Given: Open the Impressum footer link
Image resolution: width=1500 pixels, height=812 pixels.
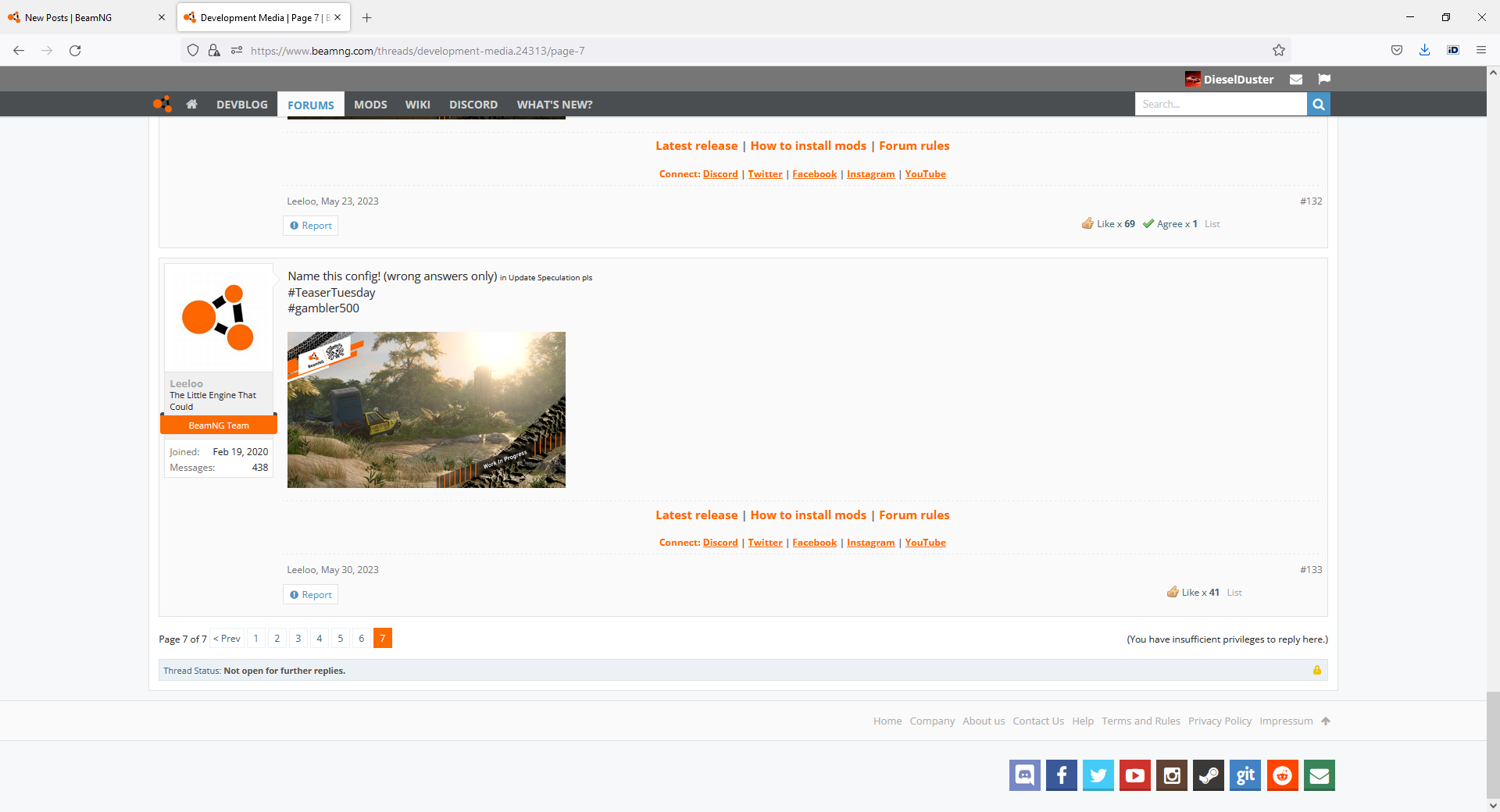Looking at the screenshot, I should [1286, 721].
